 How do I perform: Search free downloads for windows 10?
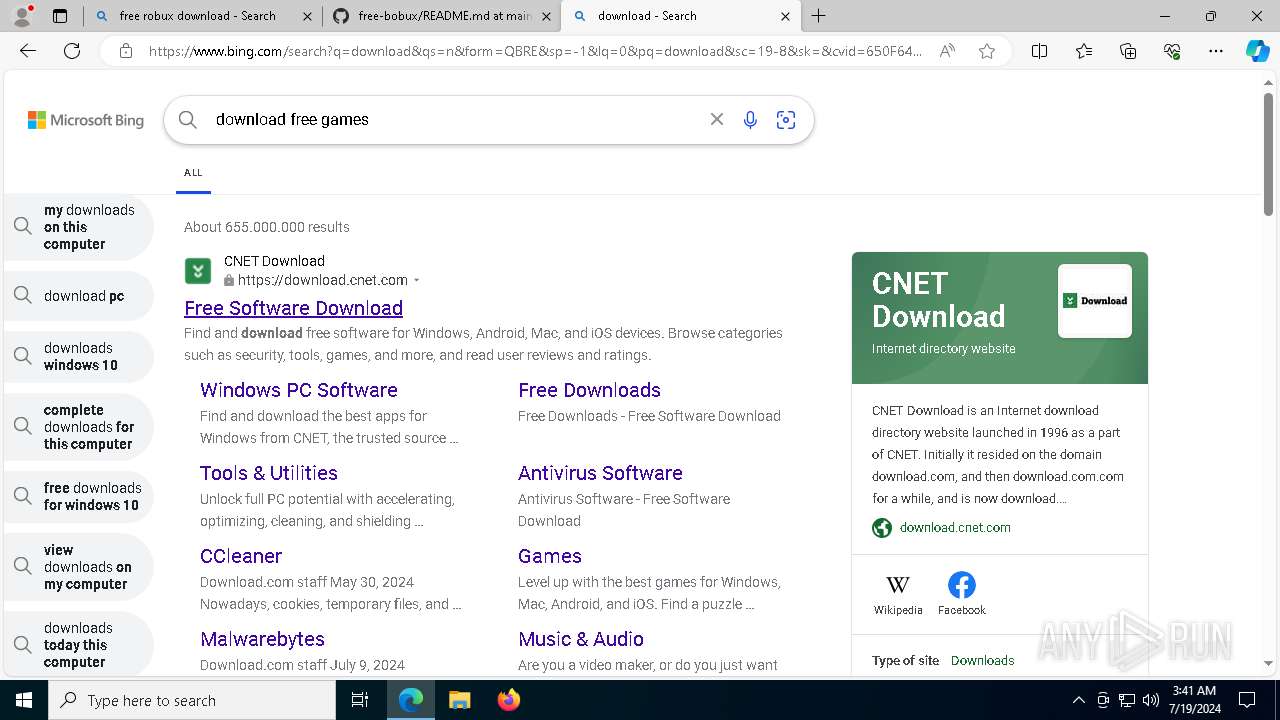pos(79,497)
